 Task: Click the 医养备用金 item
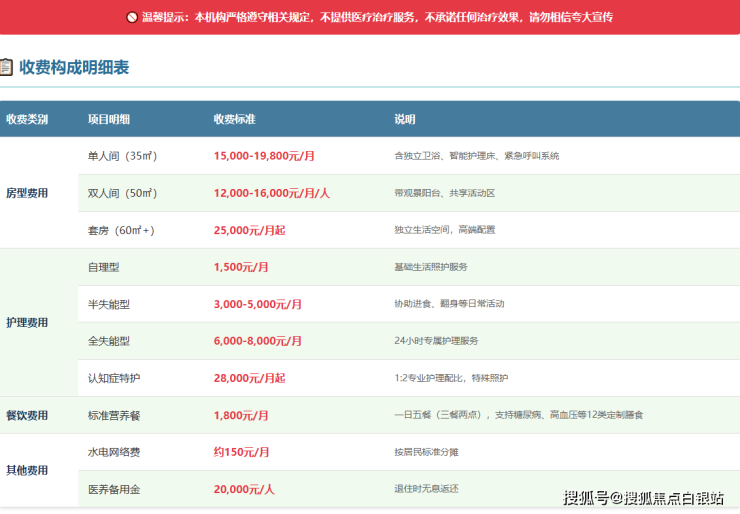point(114,489)
